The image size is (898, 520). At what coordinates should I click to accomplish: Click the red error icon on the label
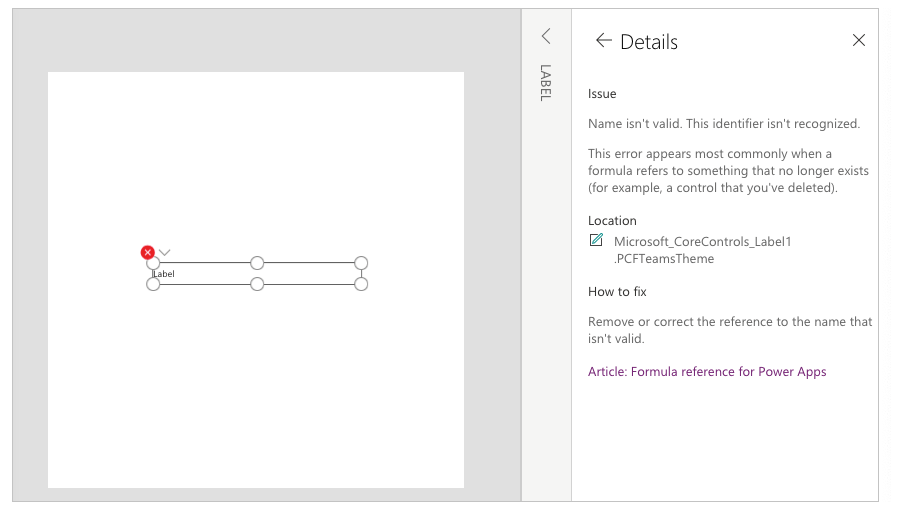148,252
